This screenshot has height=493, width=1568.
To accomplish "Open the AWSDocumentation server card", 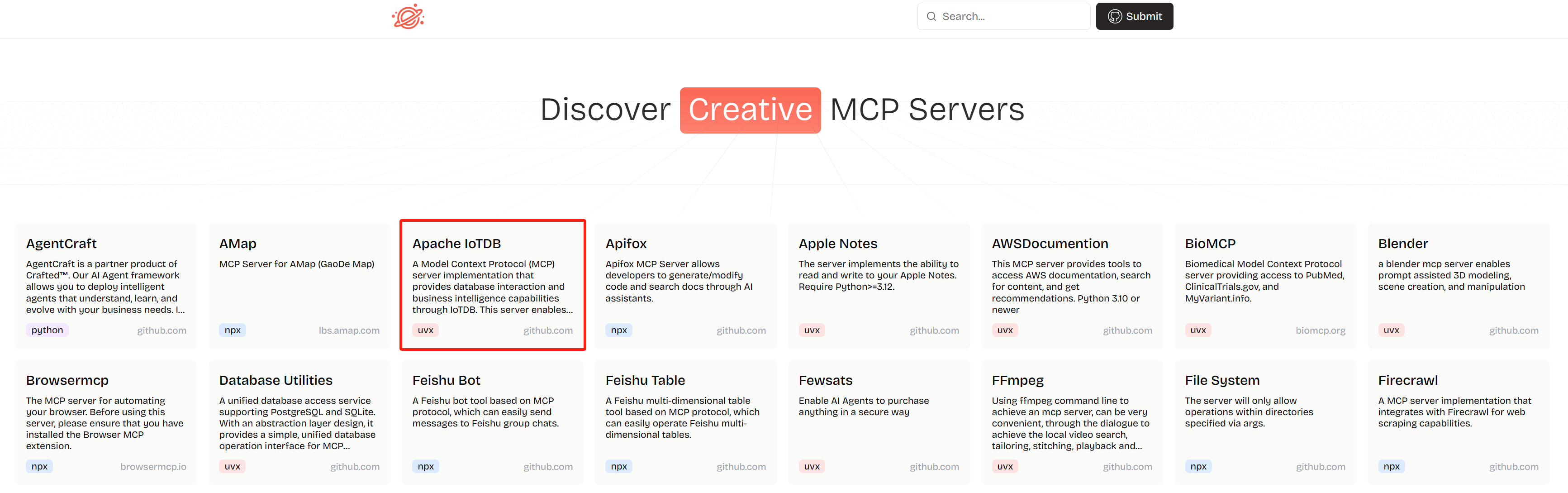I will click(x=1072, y=285).
